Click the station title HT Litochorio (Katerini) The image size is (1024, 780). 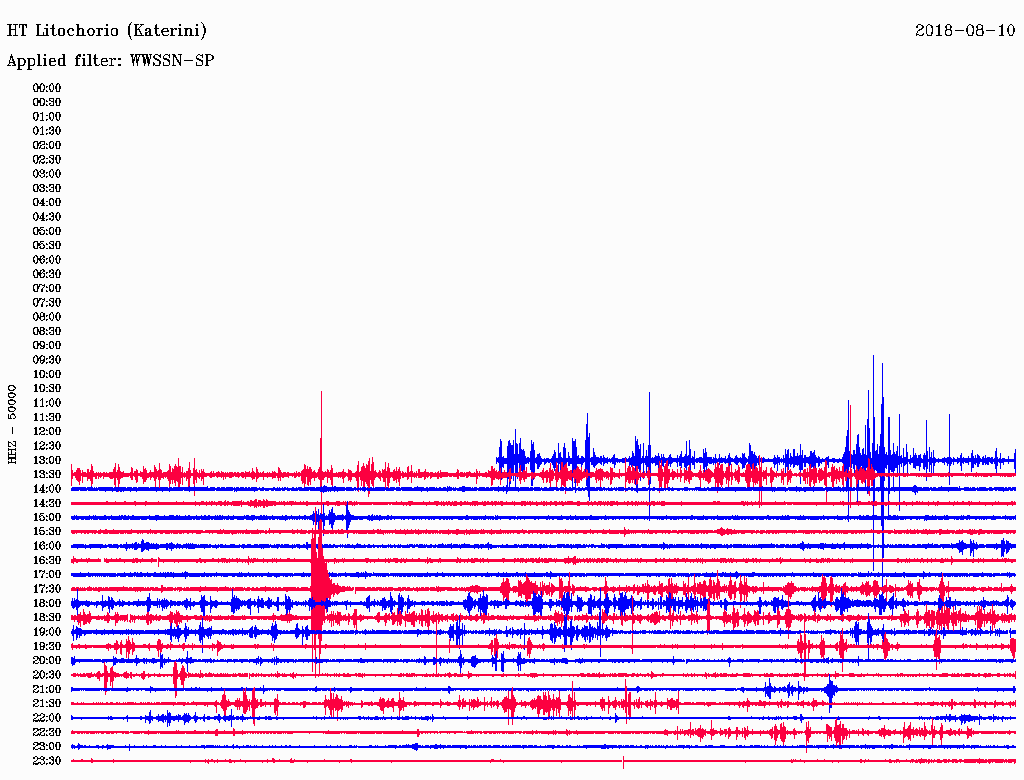point(106,31)
